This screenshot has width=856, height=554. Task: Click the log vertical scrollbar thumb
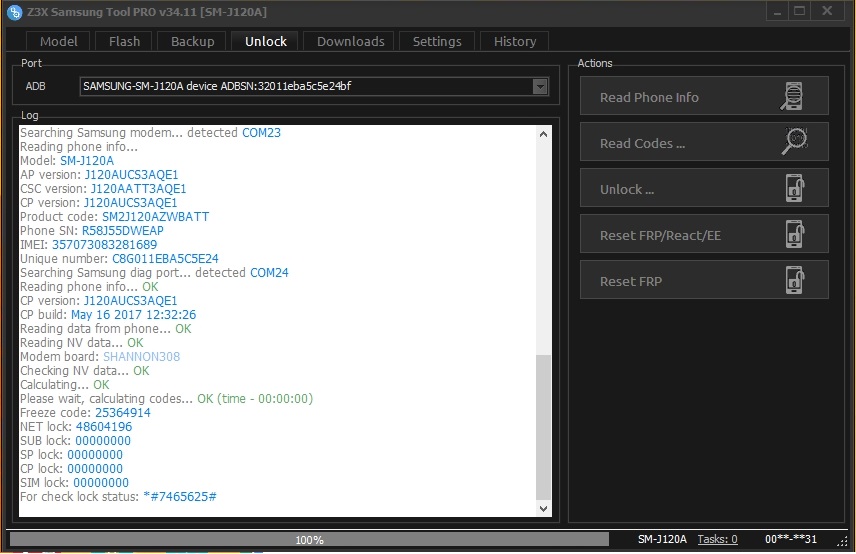543,427
